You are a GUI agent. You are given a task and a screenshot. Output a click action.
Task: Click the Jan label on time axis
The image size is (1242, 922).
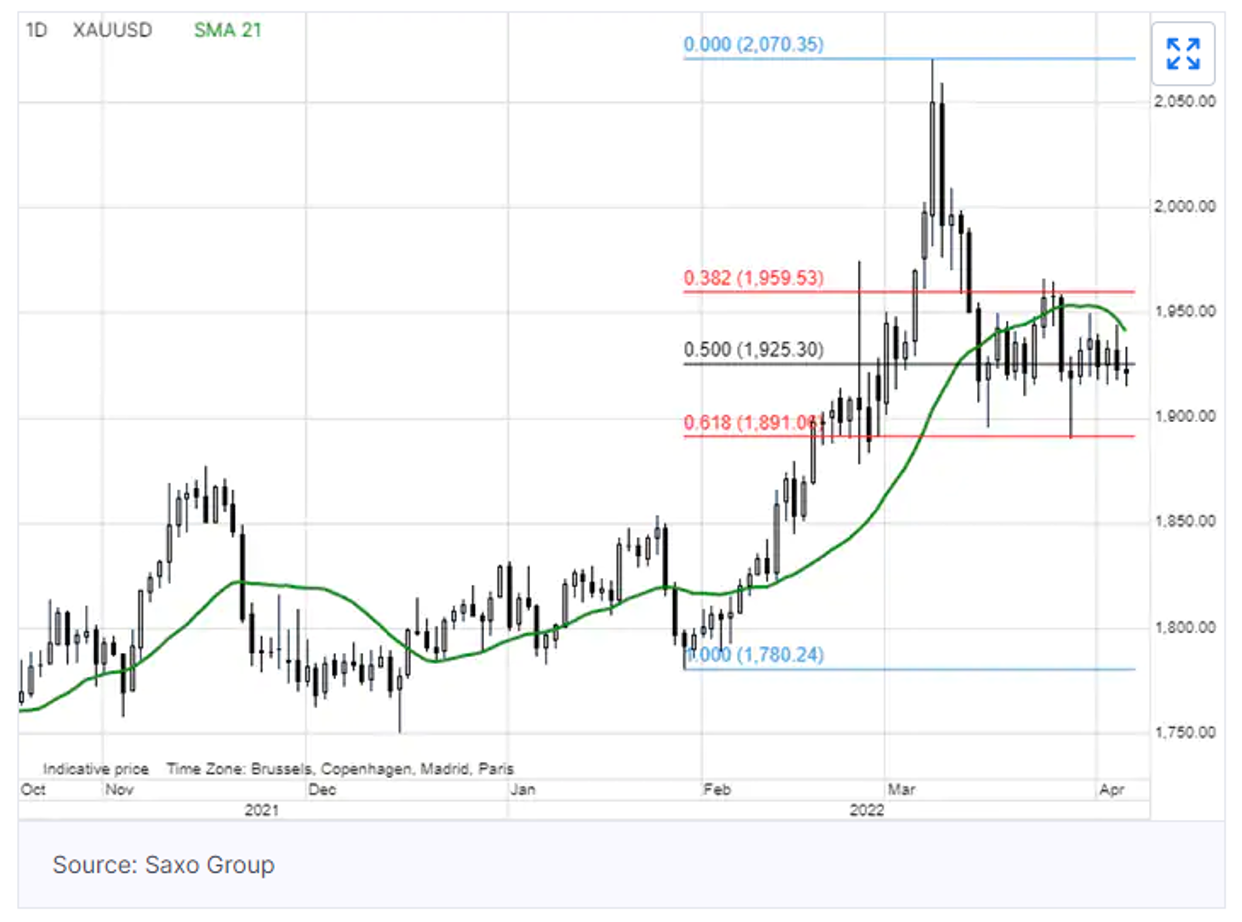[x=523, y=790]
